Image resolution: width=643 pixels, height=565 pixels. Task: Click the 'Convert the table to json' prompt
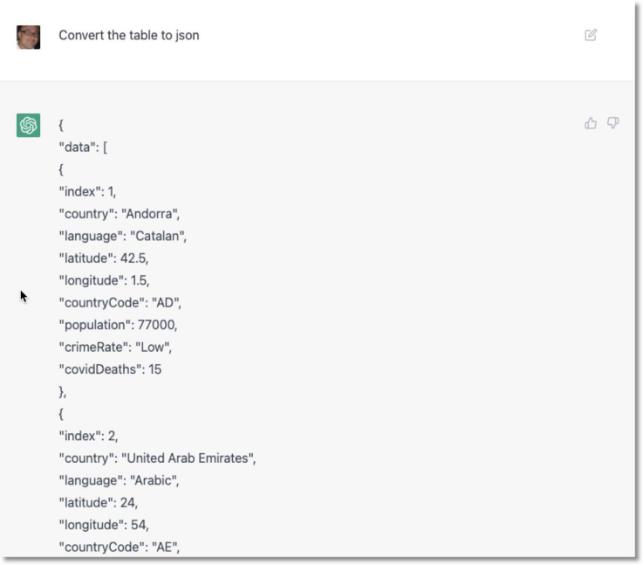pyautogui.click(x=128, y=35)
